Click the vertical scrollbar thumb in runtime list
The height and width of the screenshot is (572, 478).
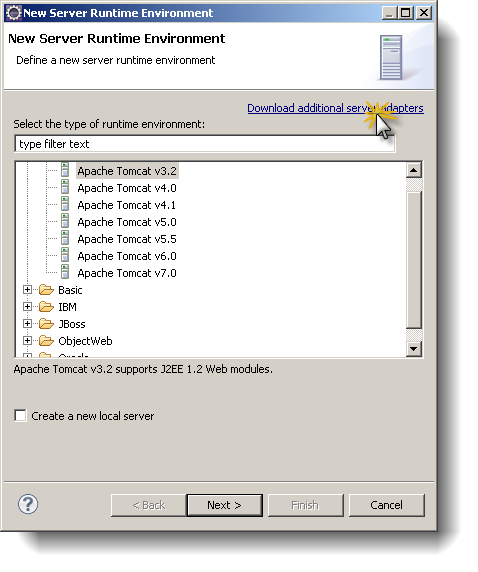click(414, 259)
